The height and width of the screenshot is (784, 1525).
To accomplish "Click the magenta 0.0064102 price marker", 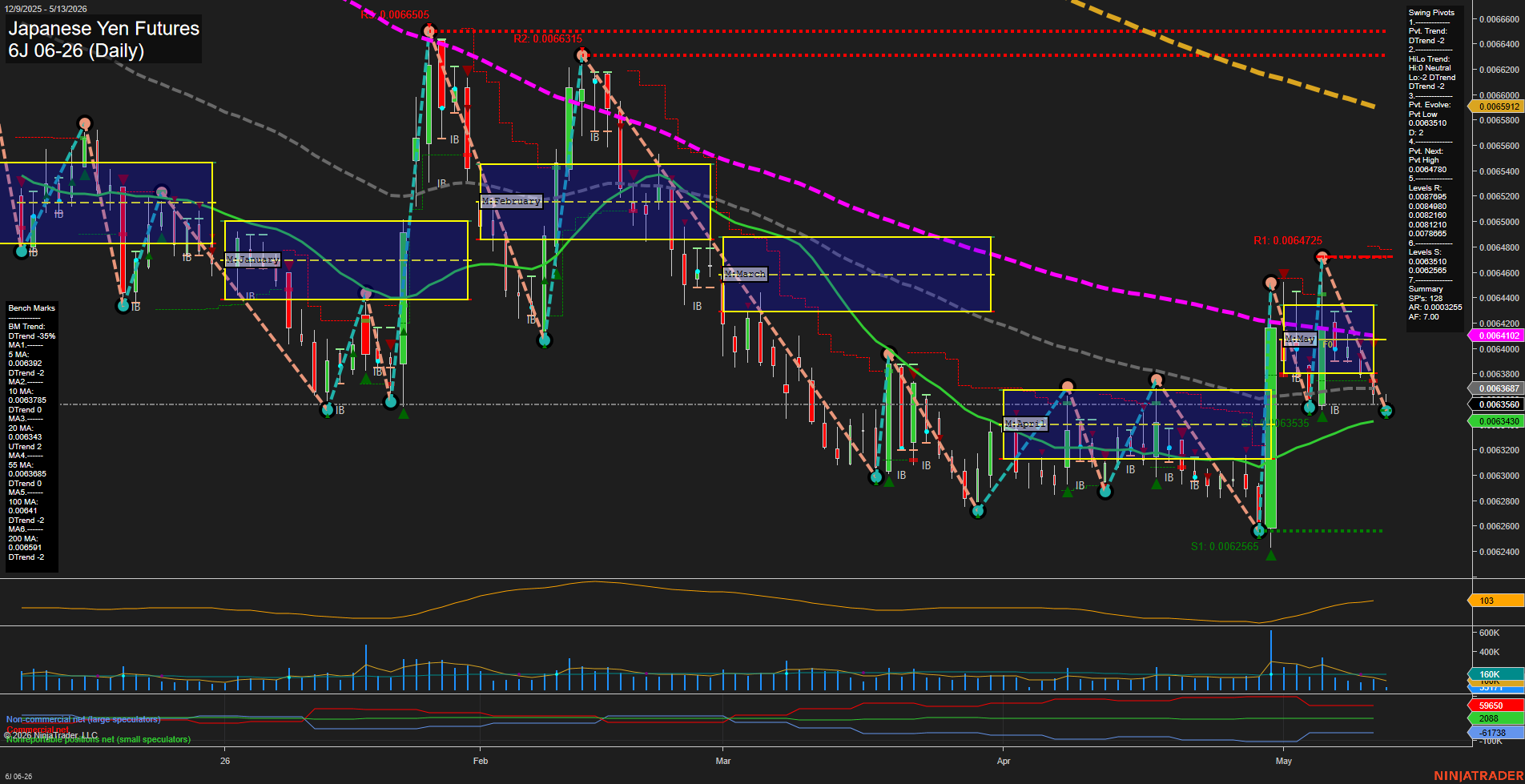I will 1498,336.
